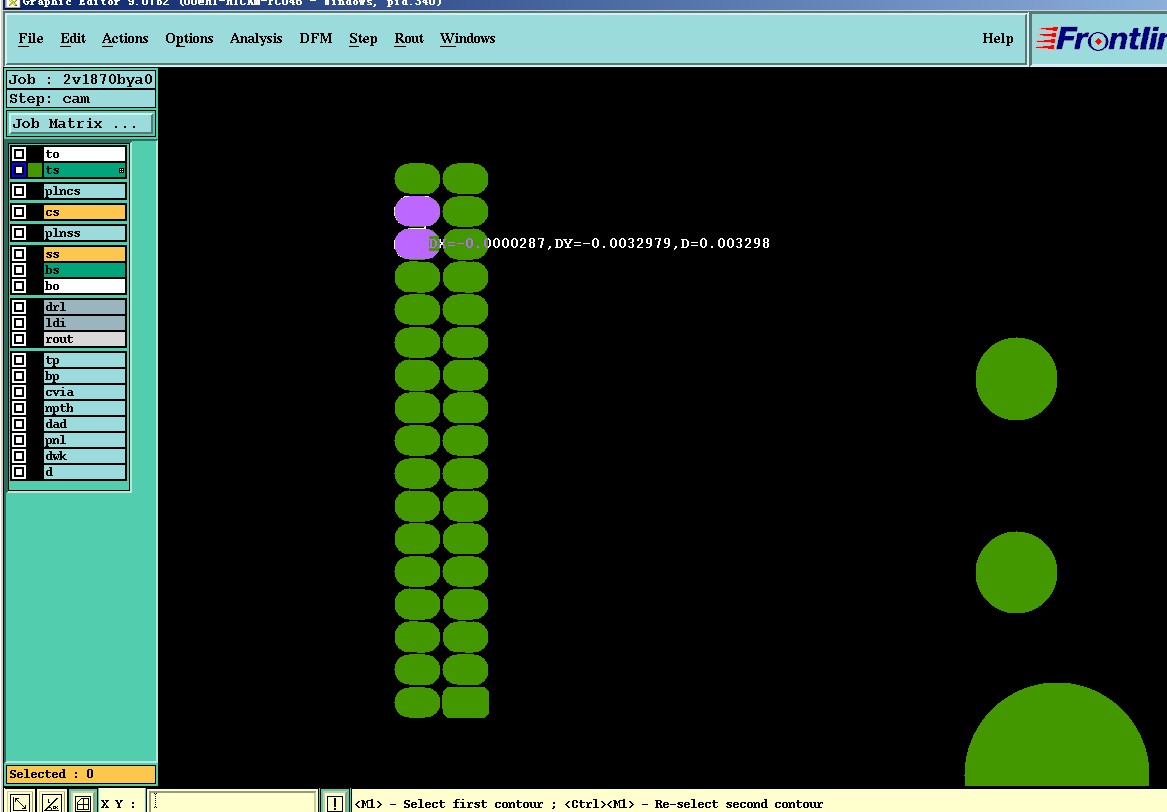Select the ldi layer name

(x=85, y=323)
